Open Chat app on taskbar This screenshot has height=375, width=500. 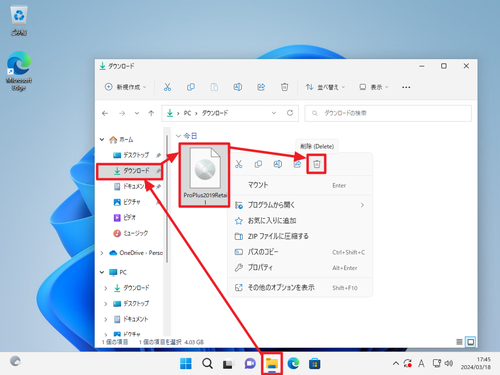point(250,364)
